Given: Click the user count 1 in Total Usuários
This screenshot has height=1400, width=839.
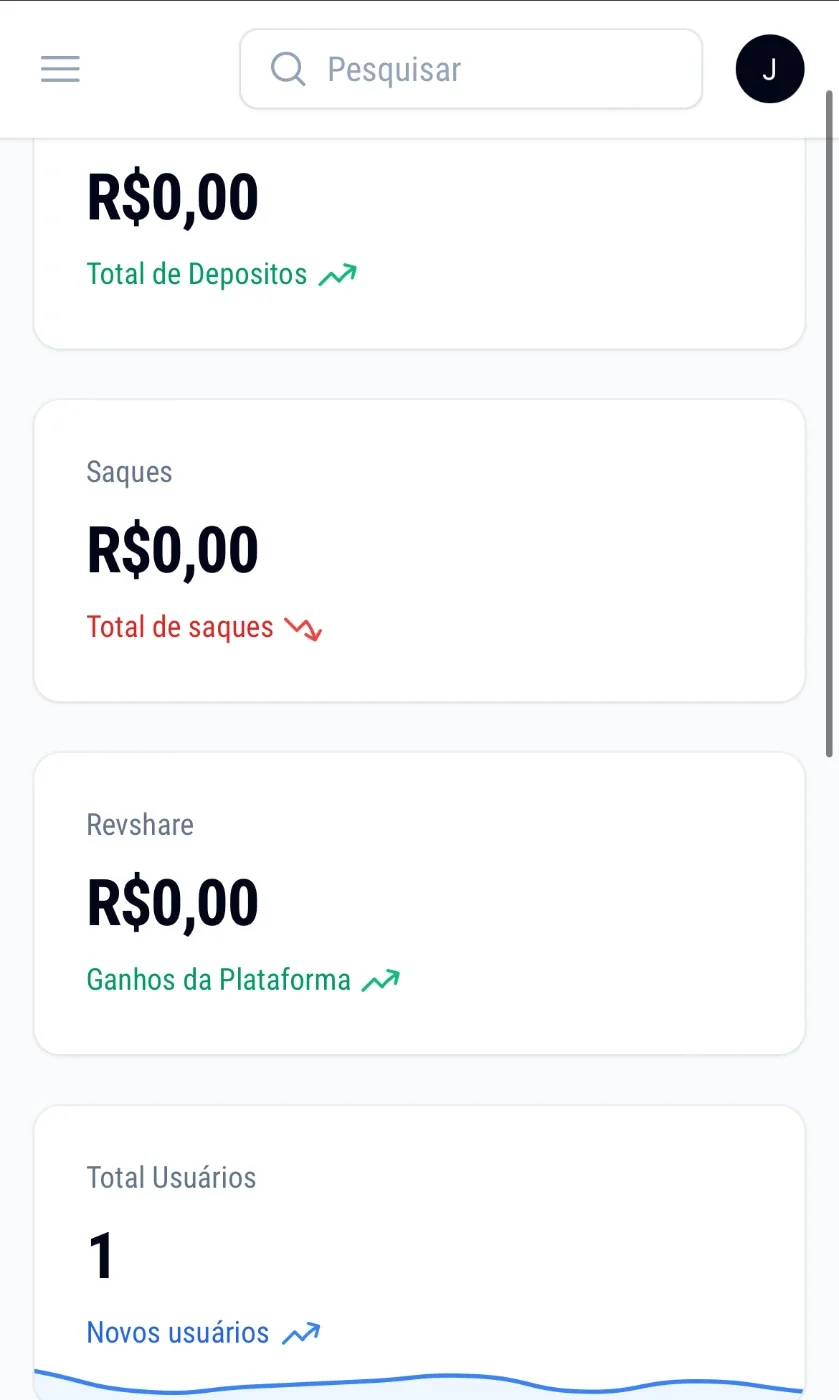Looking at the screenshot, I should click(102, 1256).
